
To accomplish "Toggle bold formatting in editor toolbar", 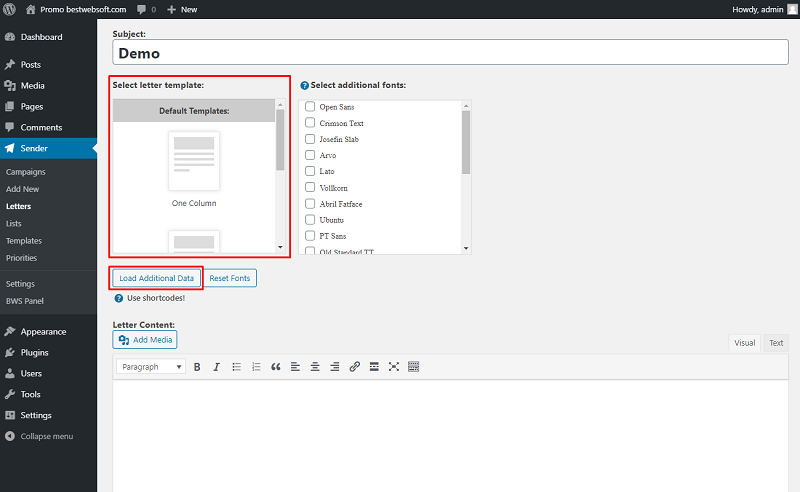I will tap(197, 366).
